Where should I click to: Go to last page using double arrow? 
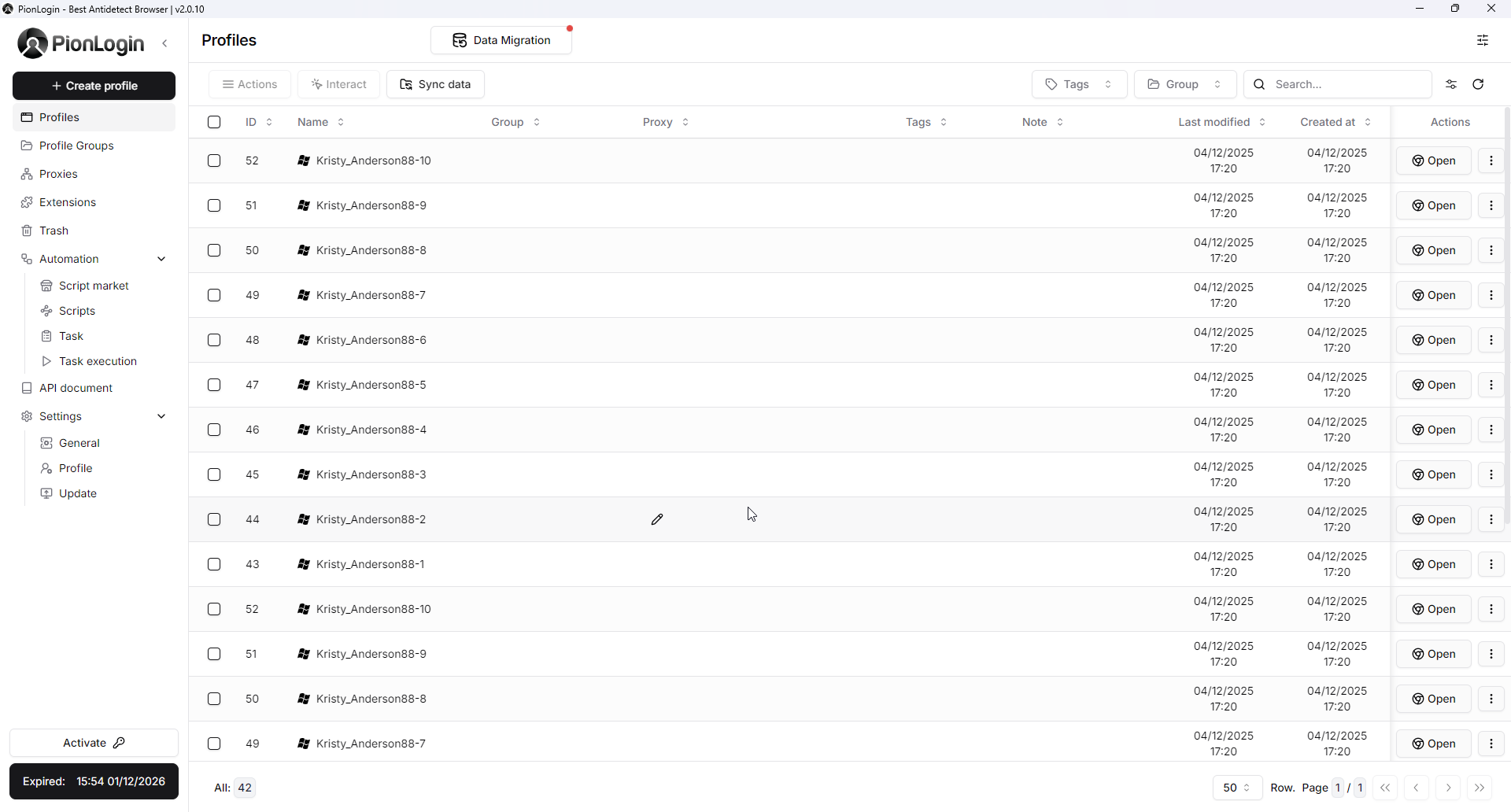click(x=1480, y=788)
